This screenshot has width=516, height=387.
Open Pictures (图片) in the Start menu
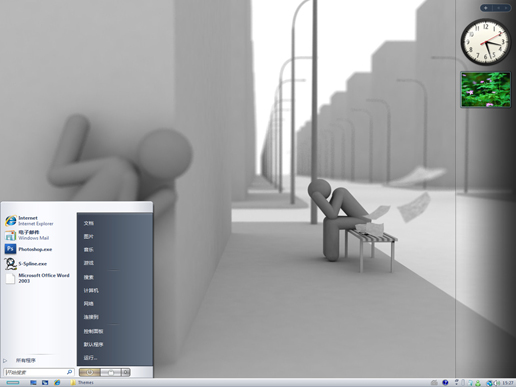click(89, 236)
